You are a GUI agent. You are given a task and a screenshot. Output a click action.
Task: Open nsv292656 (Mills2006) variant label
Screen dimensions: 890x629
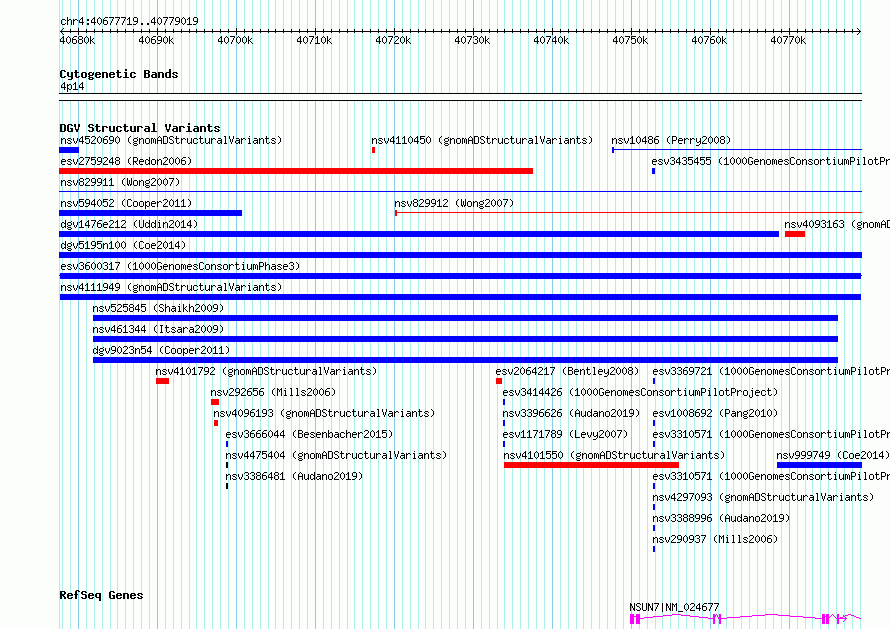[x=273, y=392]
